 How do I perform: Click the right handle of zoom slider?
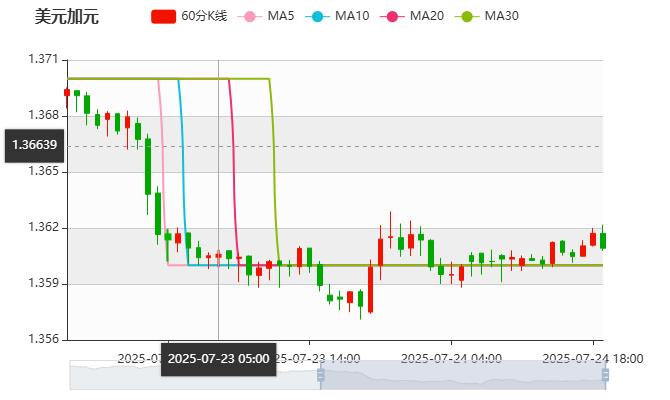(x=607, y=375)
